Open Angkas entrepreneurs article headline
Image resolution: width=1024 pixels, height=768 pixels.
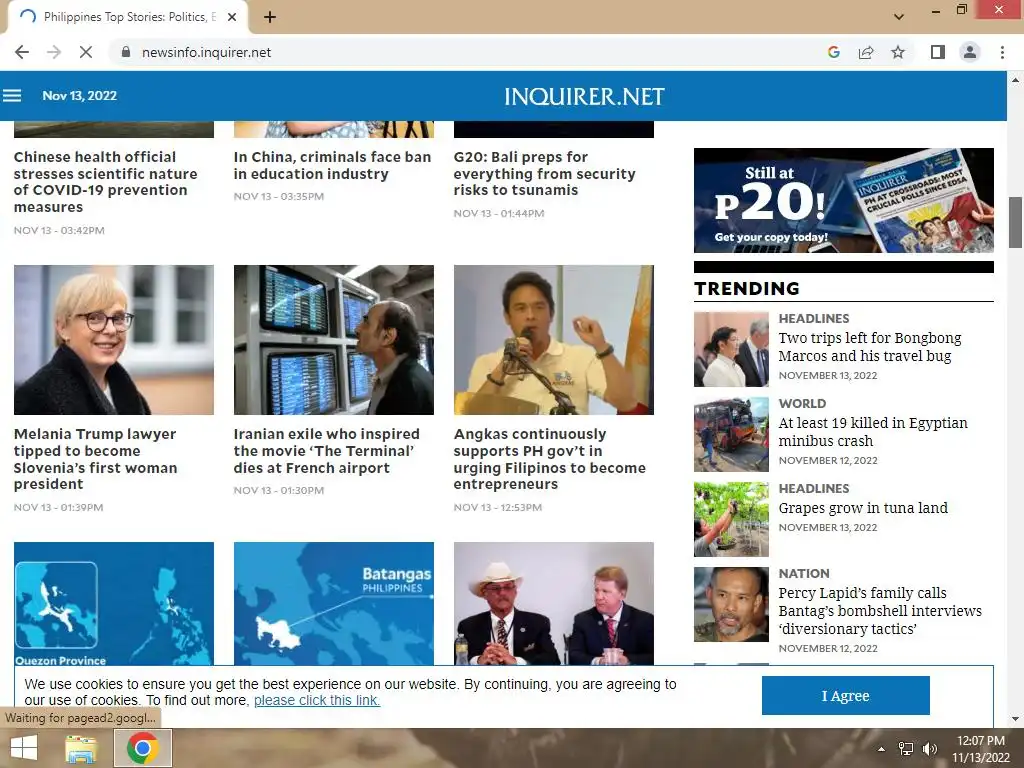coord(550,459)
